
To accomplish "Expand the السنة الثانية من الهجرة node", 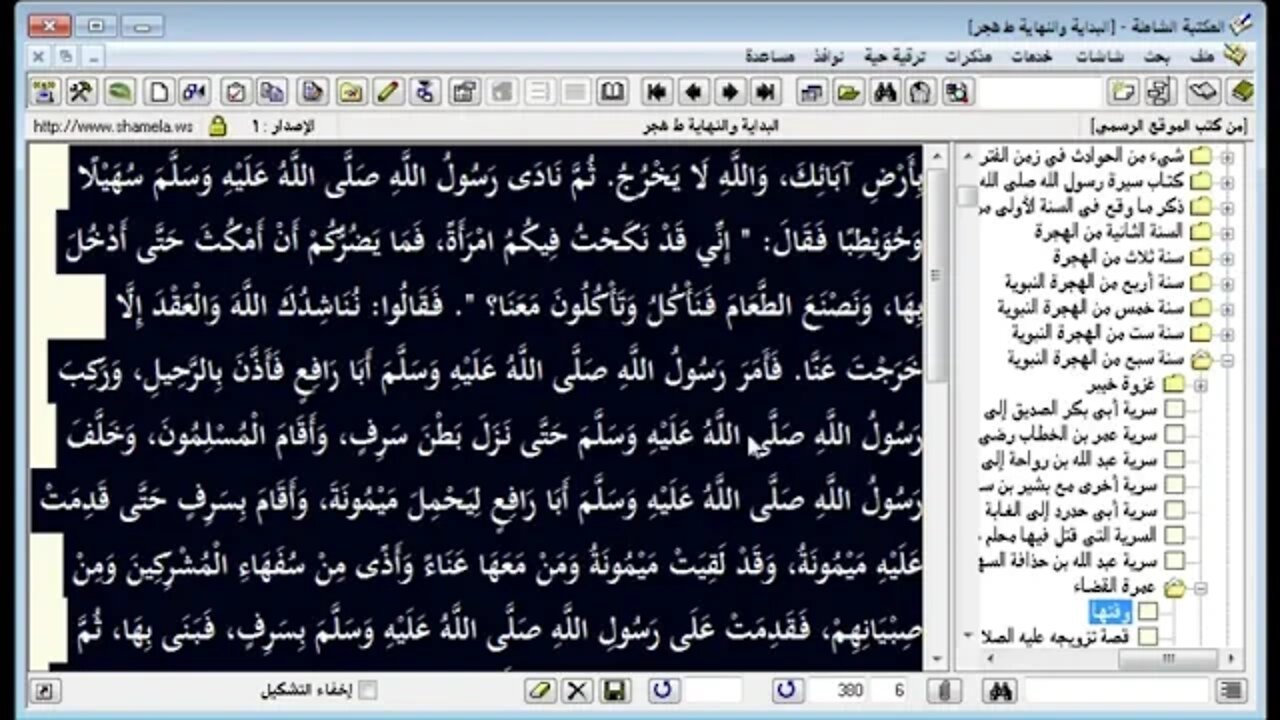I will [x=1226, y=232].
